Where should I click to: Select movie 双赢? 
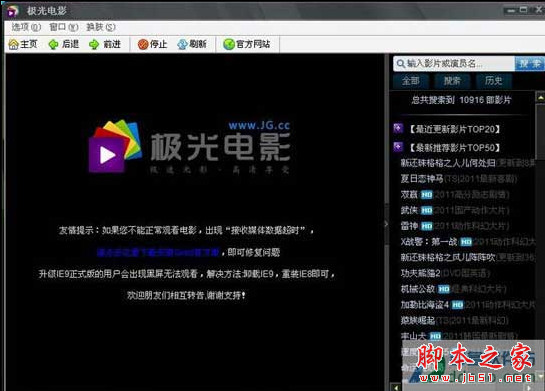pos(409,194)
